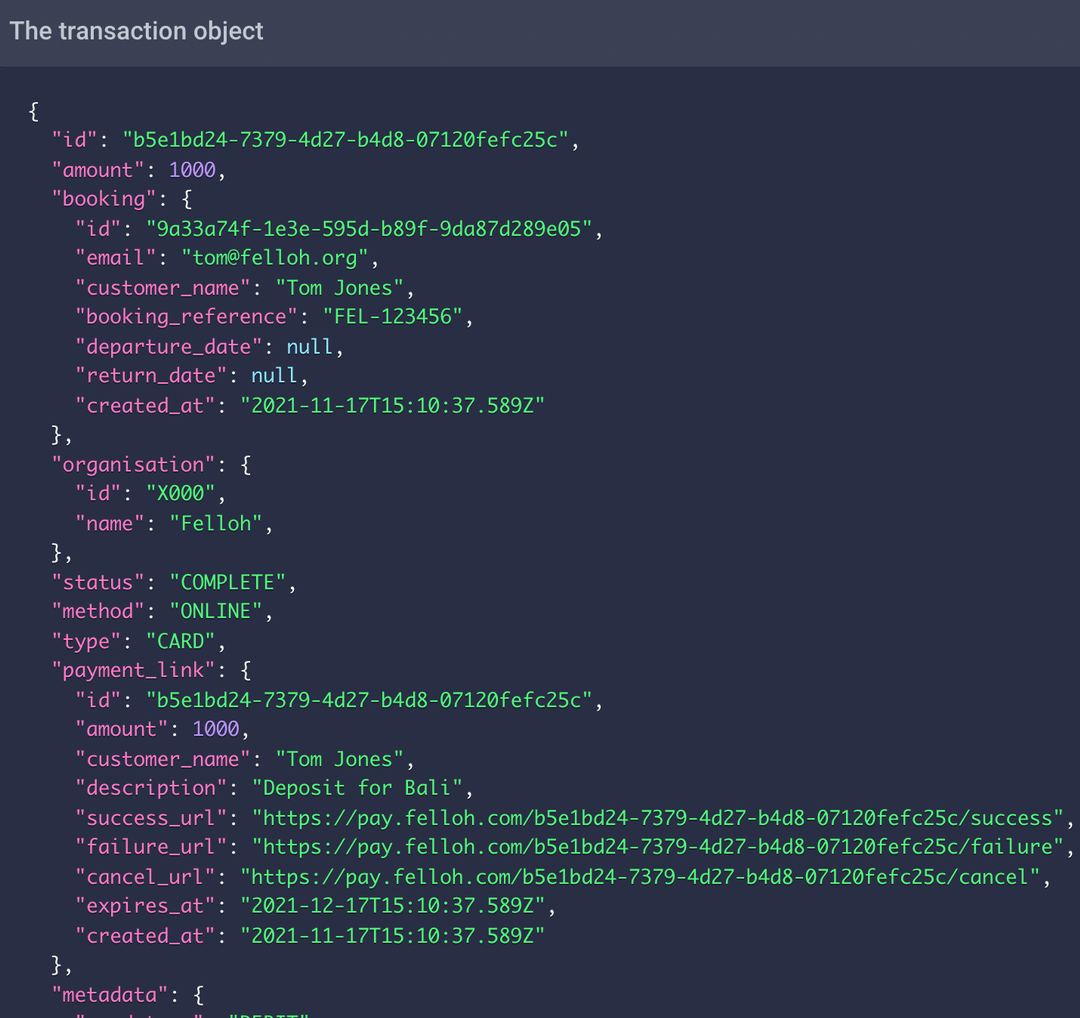Click the cancel_url link ending in /cancel
This screenshot has height=1018, width=1080.
pos(640,877)
